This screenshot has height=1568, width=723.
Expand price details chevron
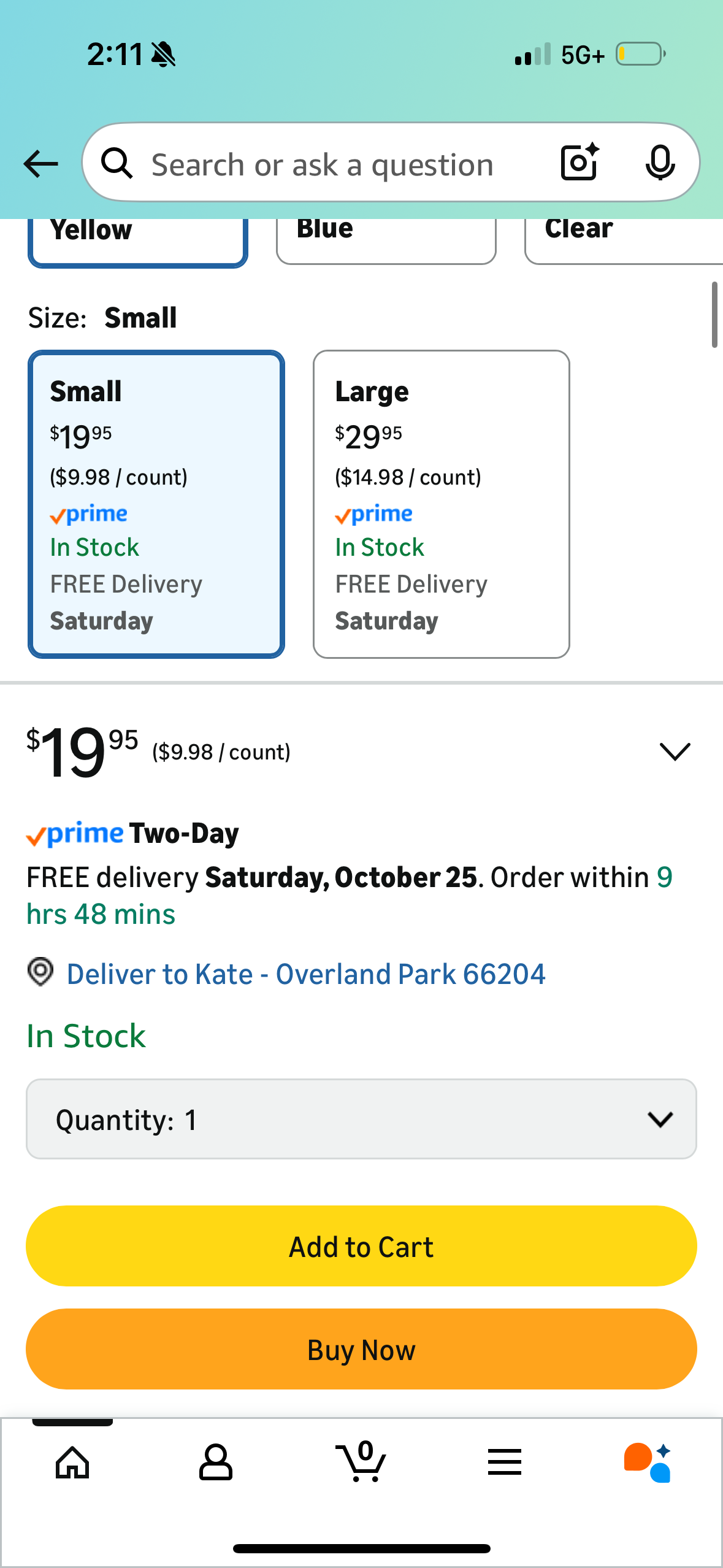click(x=675, y=751)
